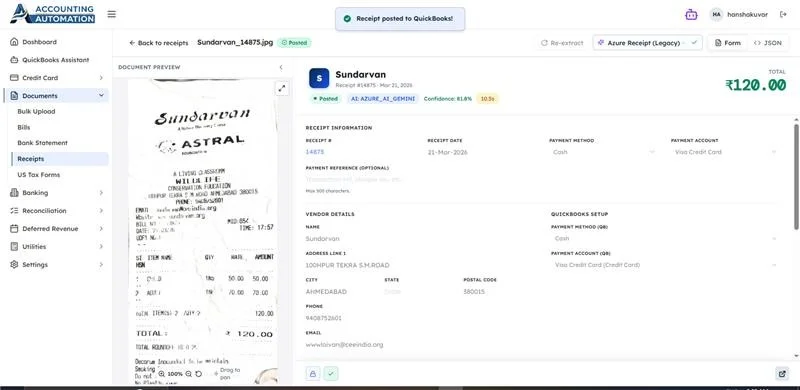Image resolution: width=800 pixels, height=390 pixels.
Task: Reset the document preview rotation
Action: [198, 374]
